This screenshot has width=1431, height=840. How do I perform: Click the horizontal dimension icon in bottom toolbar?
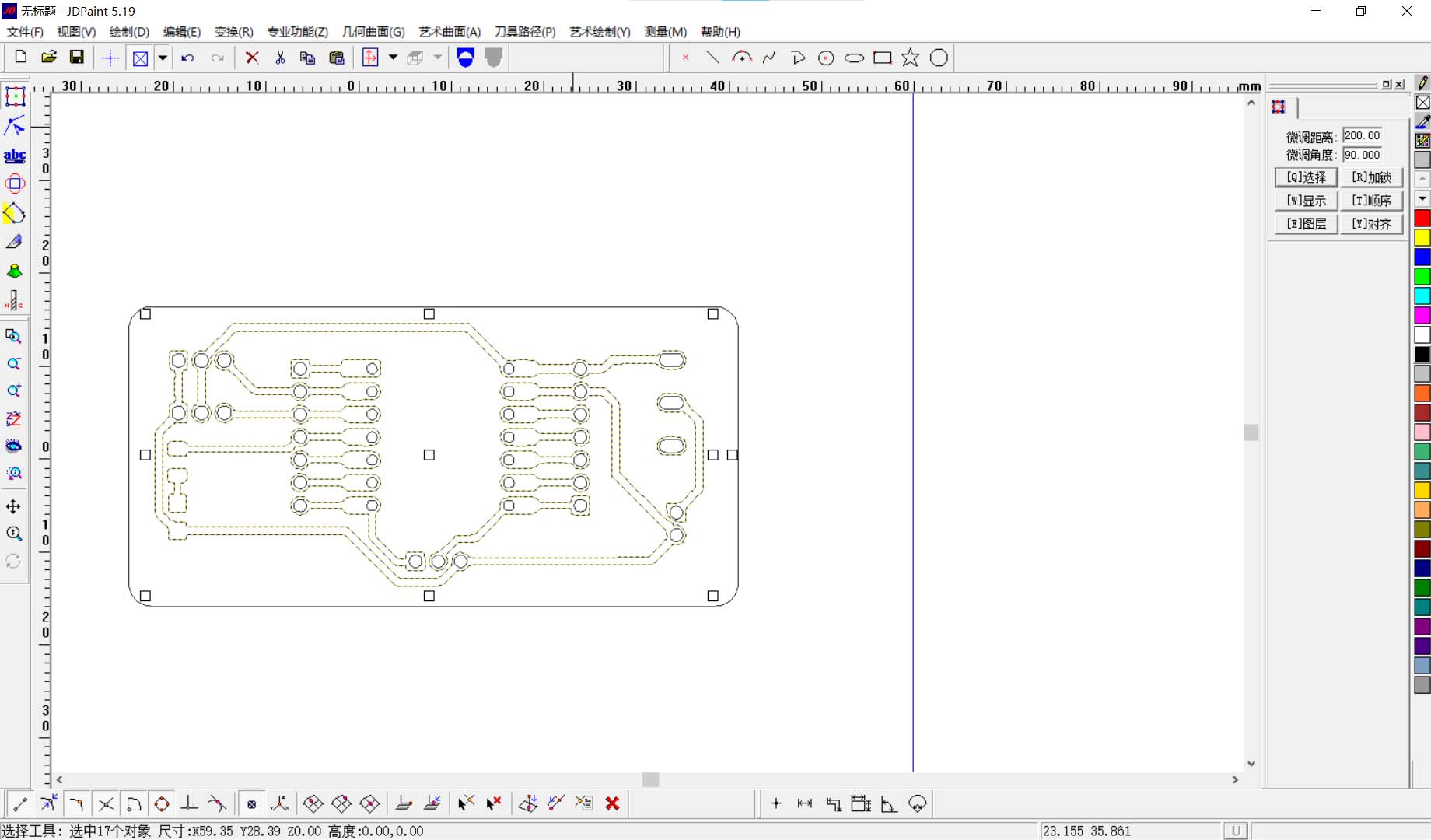805,803
